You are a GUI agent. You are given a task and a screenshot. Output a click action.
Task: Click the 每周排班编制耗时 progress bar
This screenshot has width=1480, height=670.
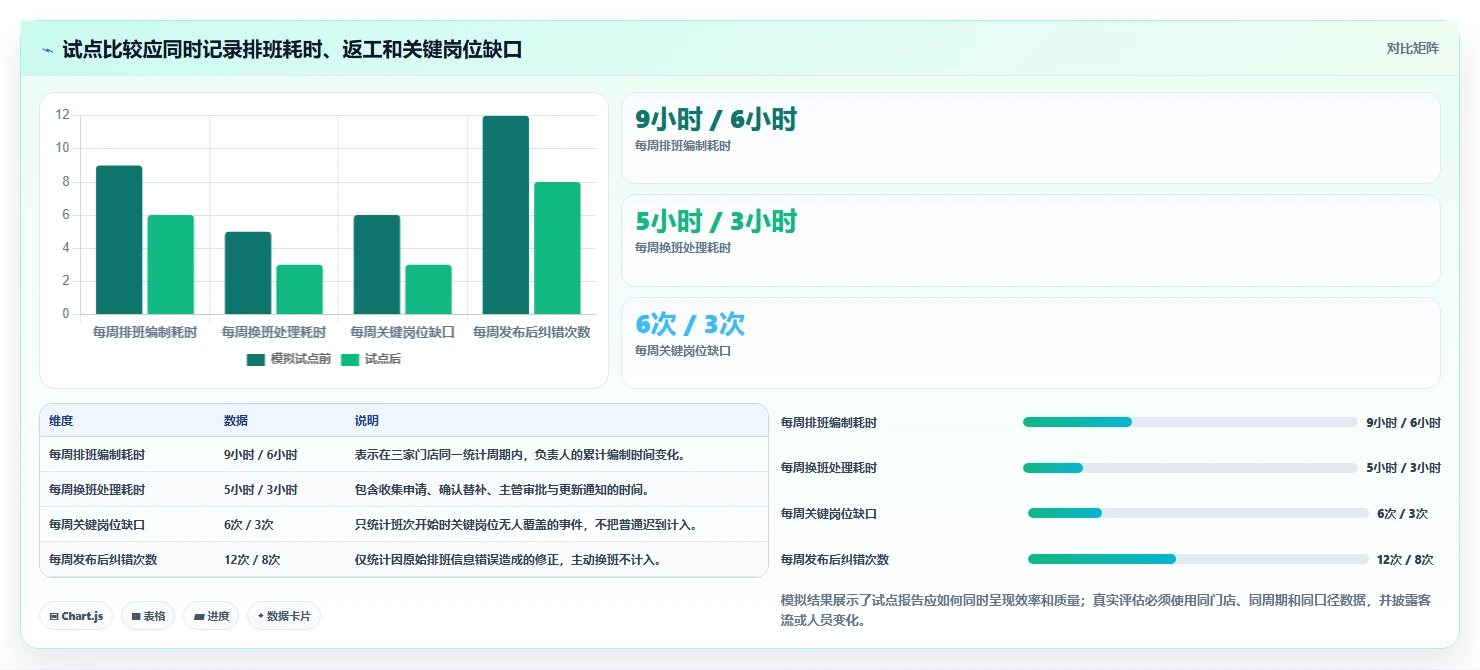[x=1190, y=422]
